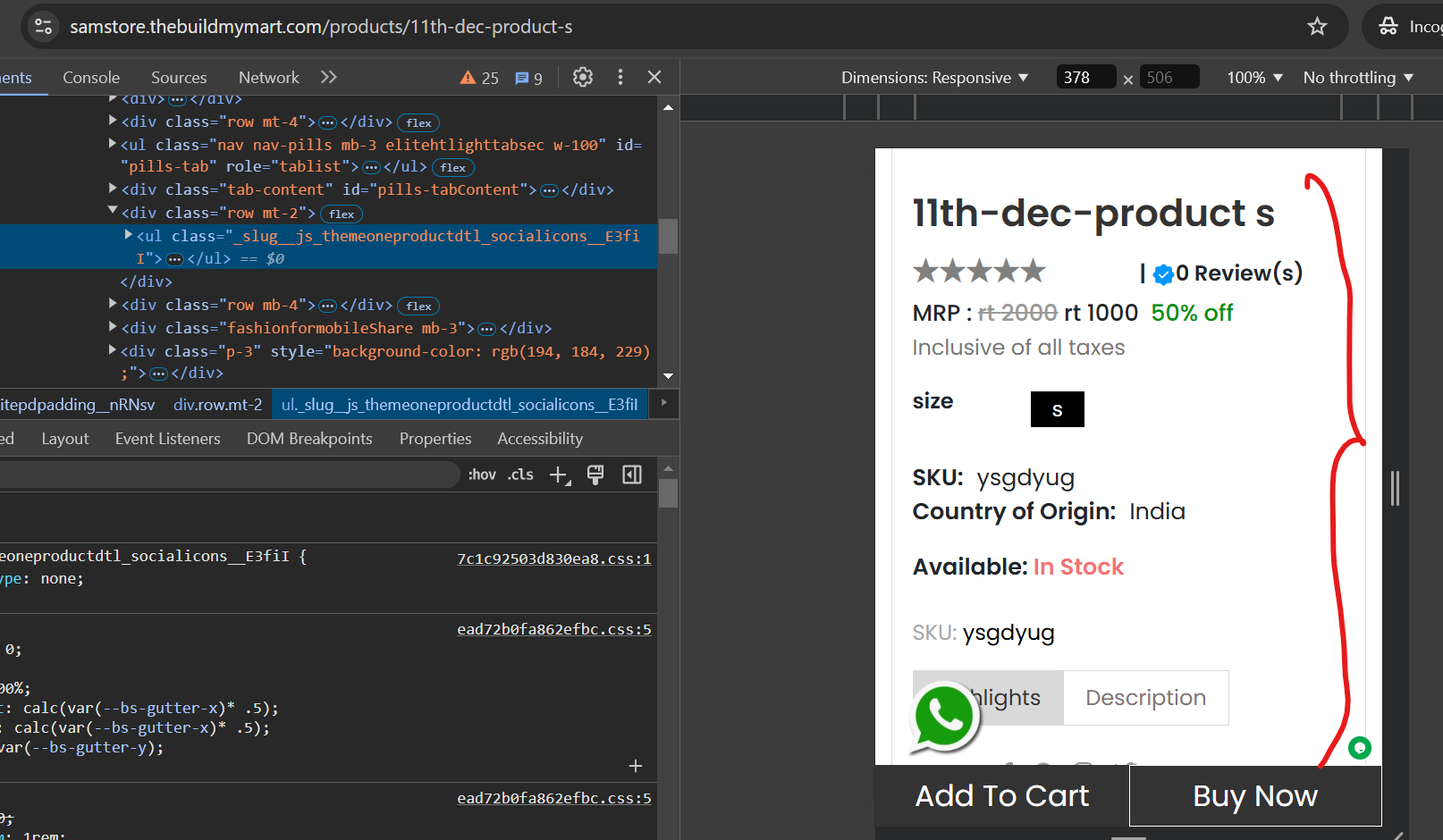Click Styles filter input field
The width and height of the screenshot is (1443, 840).
[230, 475]
